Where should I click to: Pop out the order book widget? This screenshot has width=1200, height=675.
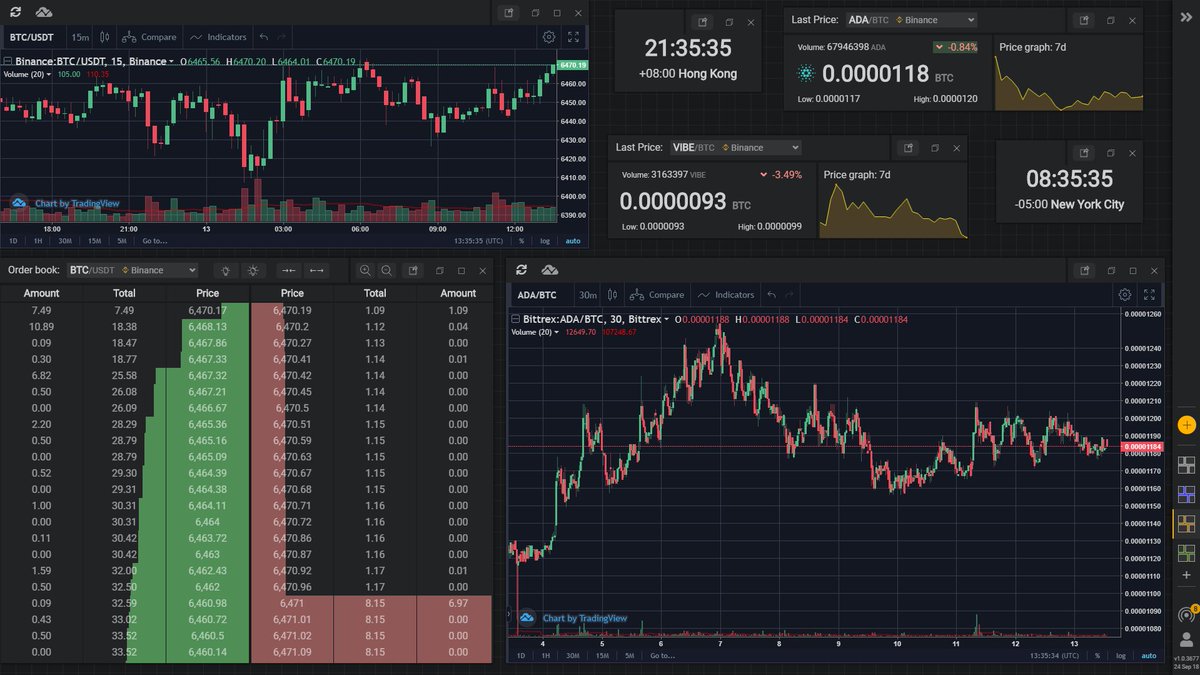click(412, 270)
